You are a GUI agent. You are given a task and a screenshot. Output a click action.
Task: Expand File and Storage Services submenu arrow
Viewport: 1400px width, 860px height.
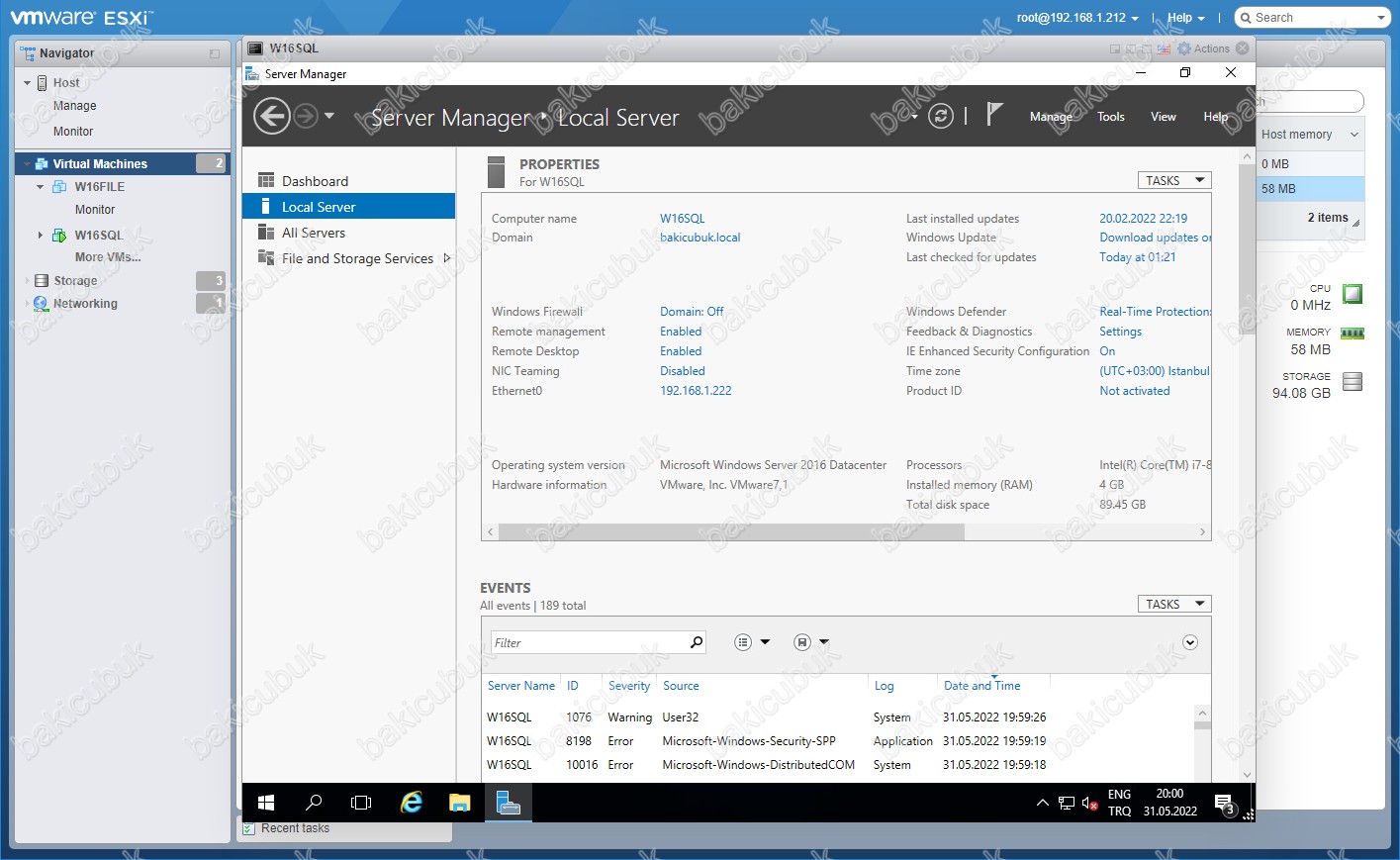point(446,258)
